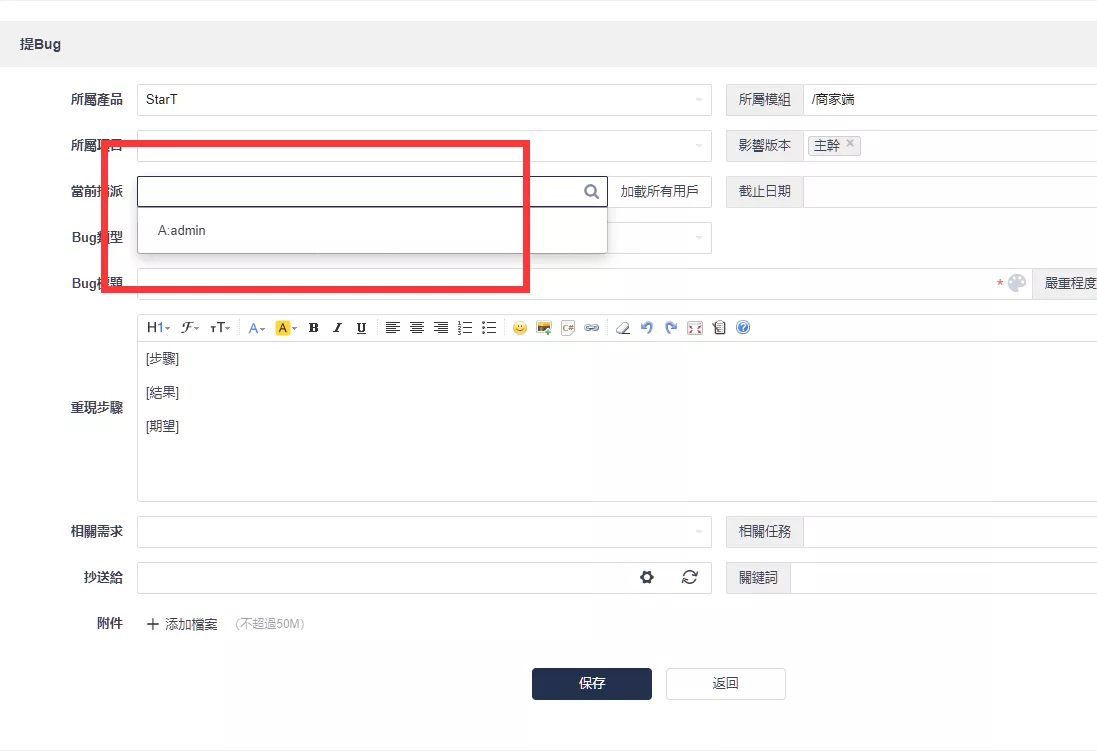Click the 保存 button
1097x754 pixels.
(x=592, y=683)
